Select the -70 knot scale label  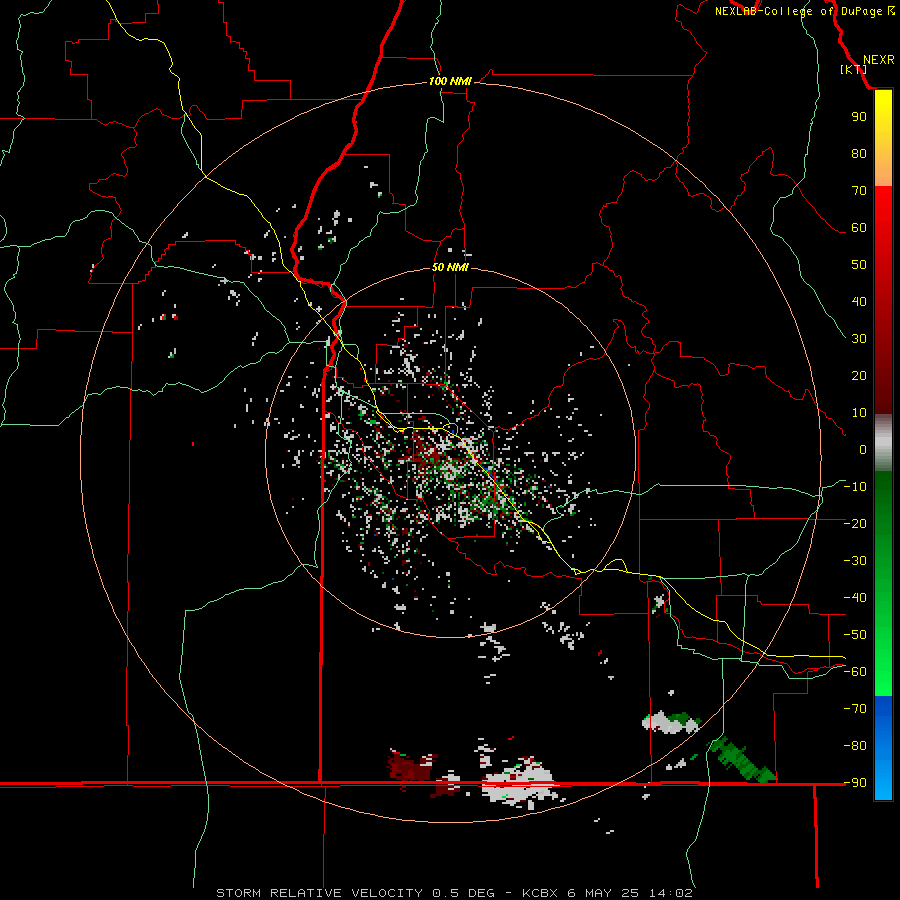tap(855, 709)
